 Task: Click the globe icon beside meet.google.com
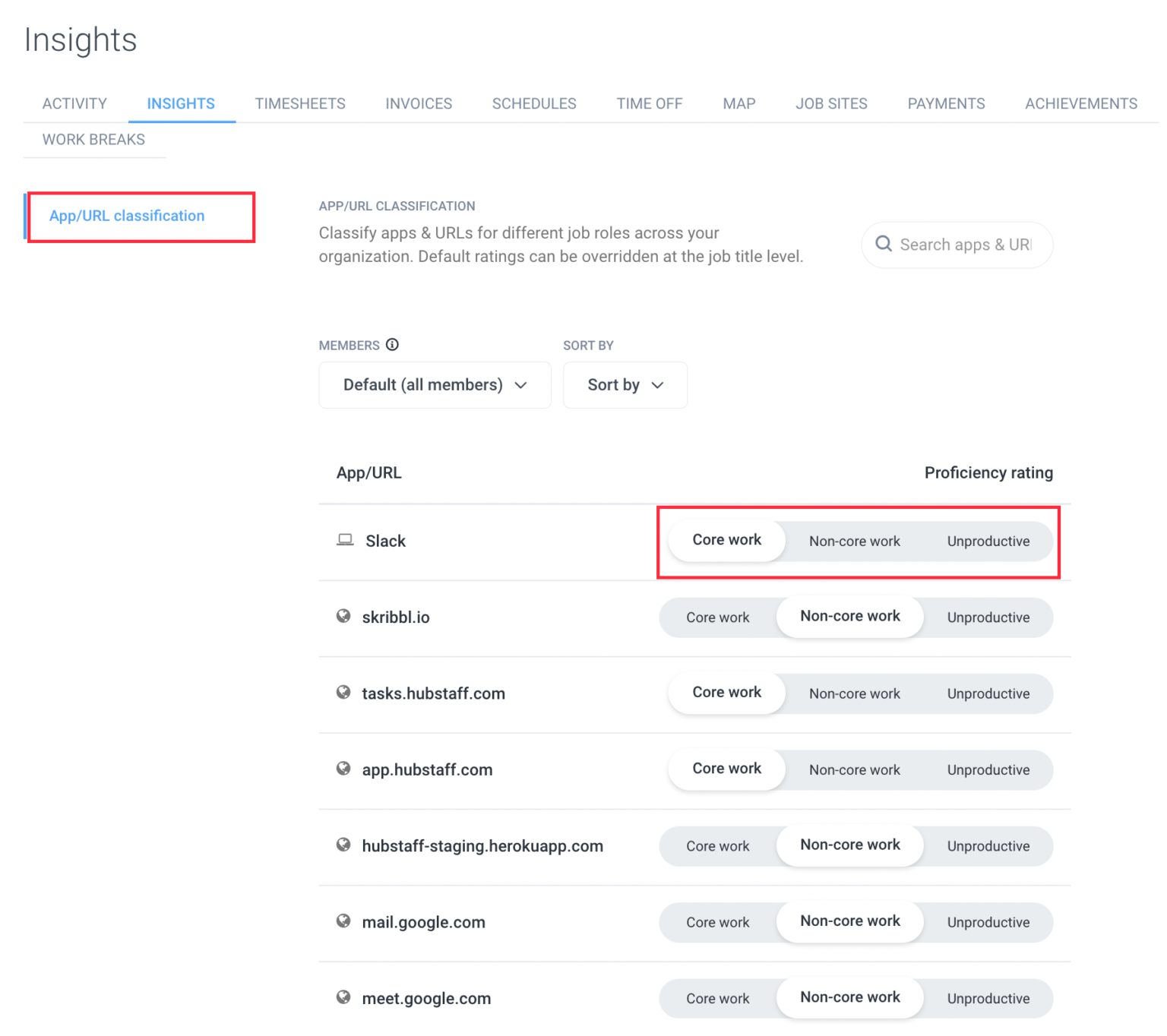pyautogui.click(x=343, y=997)
